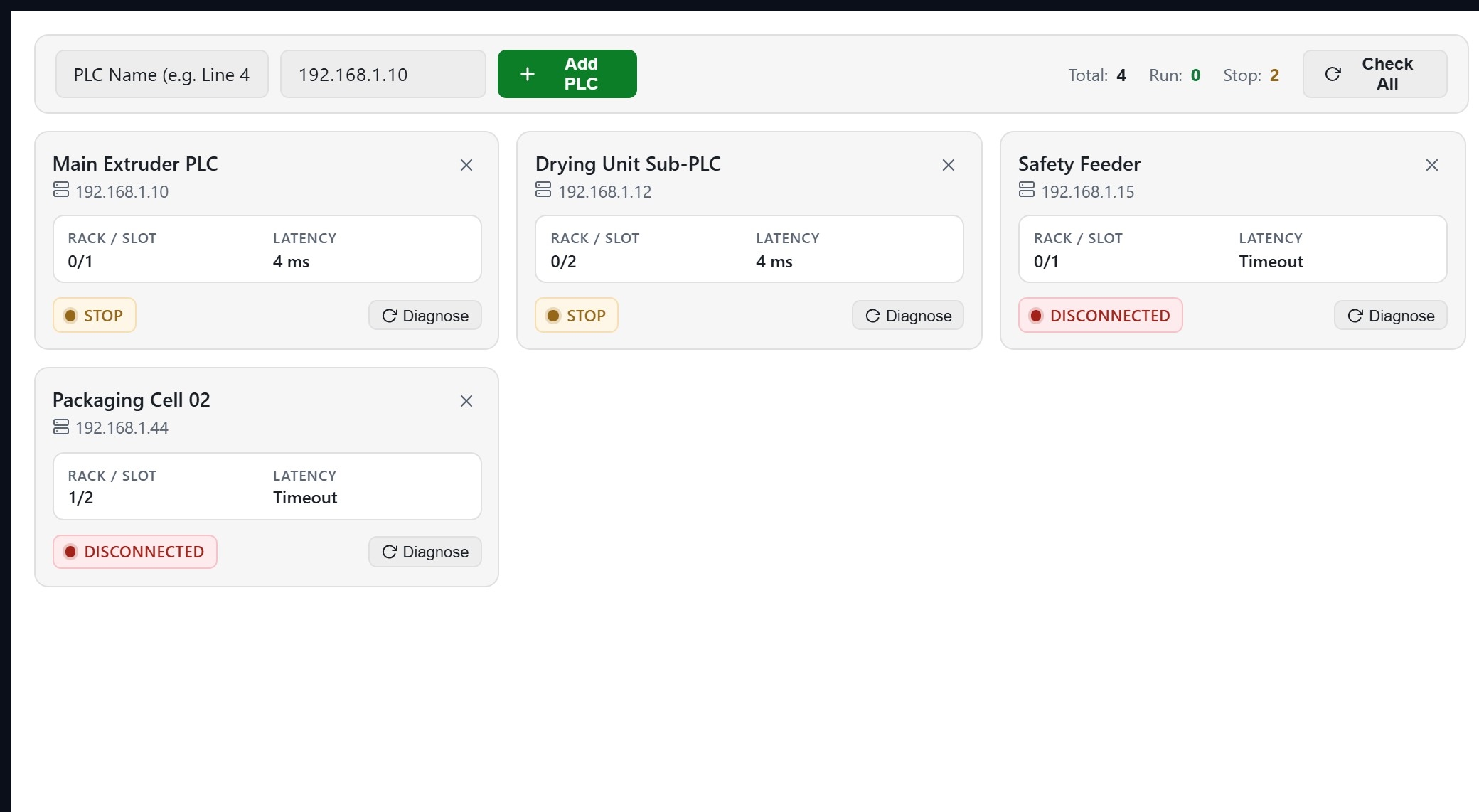
Task: Click the 4 ms latency on Main Extruder PLC
Action: 292,262
